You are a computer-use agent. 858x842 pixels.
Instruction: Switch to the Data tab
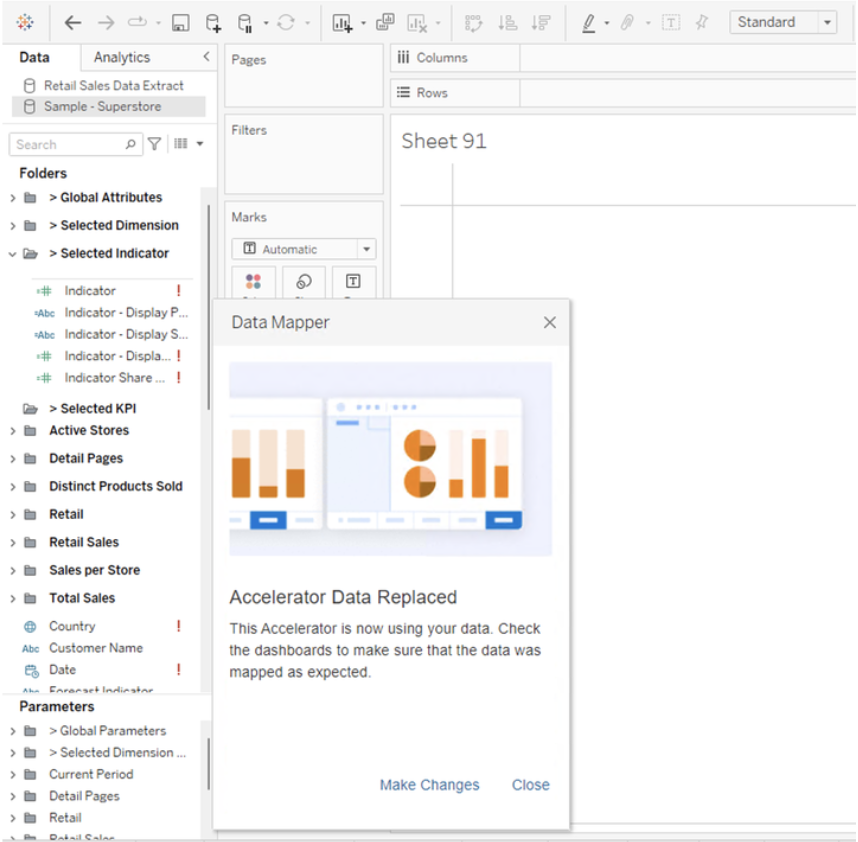(34, 57)
